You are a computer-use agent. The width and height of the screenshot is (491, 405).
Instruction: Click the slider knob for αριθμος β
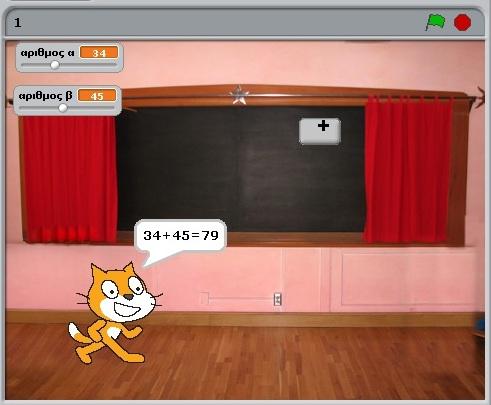[x=63, y=108]
